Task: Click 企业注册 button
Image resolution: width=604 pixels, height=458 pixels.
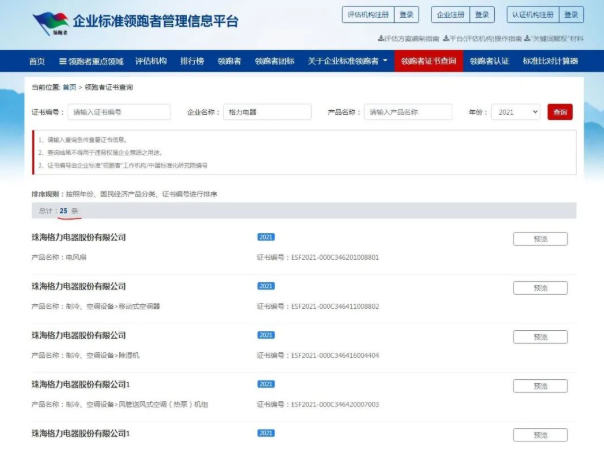Action: (450, 15)
